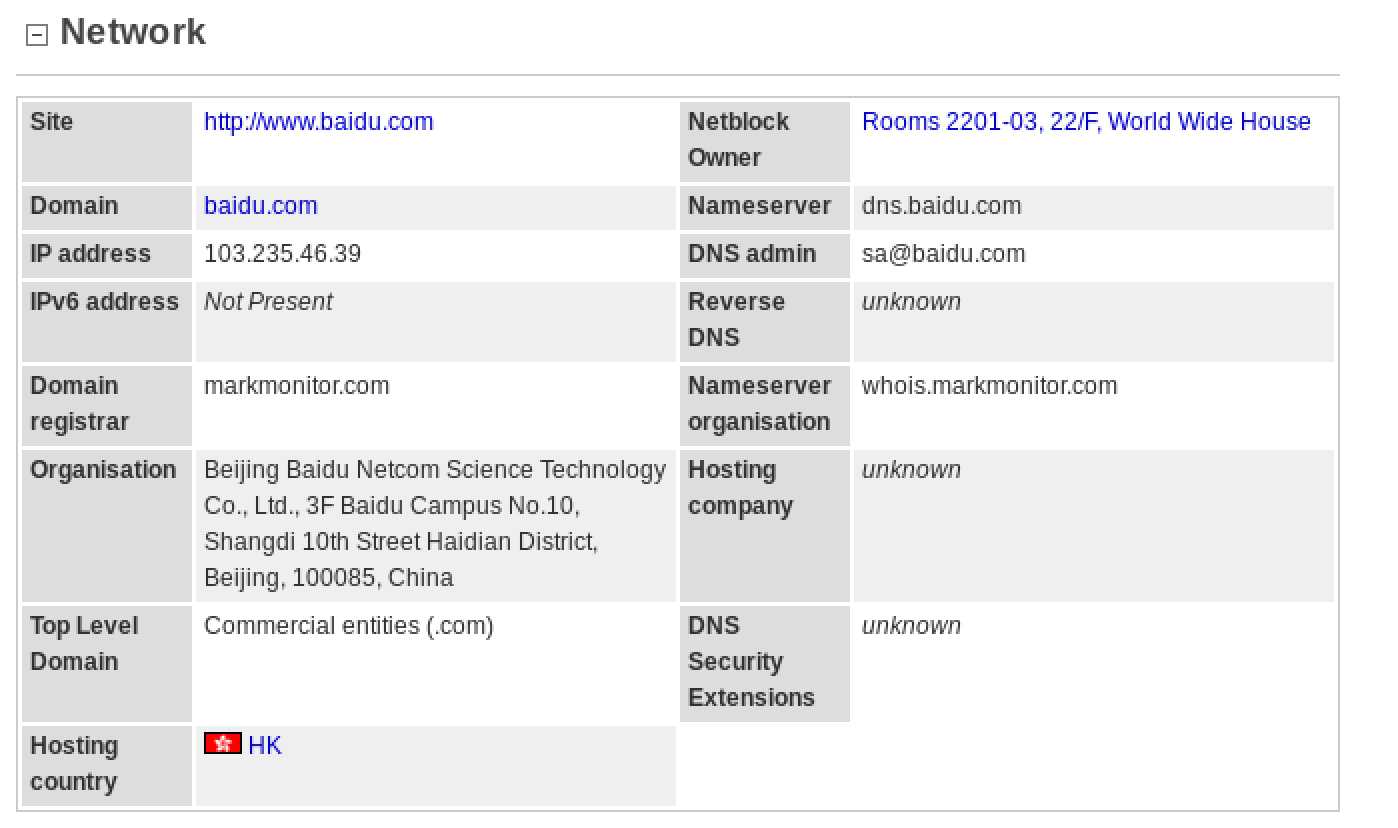Click the dns.baidu.com nameserver value
This screenshot has width=1398, height=828.
(941, 206)
